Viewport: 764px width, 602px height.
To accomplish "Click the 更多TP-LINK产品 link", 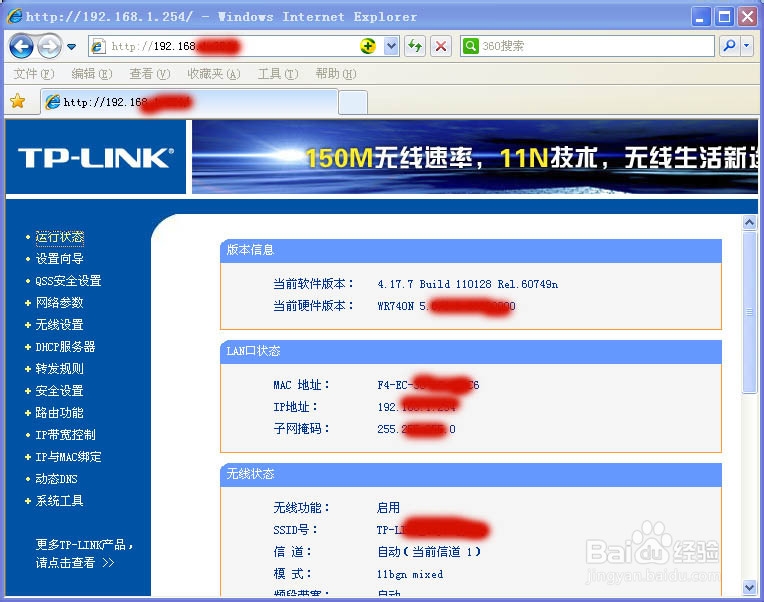I will click(84, 553).
